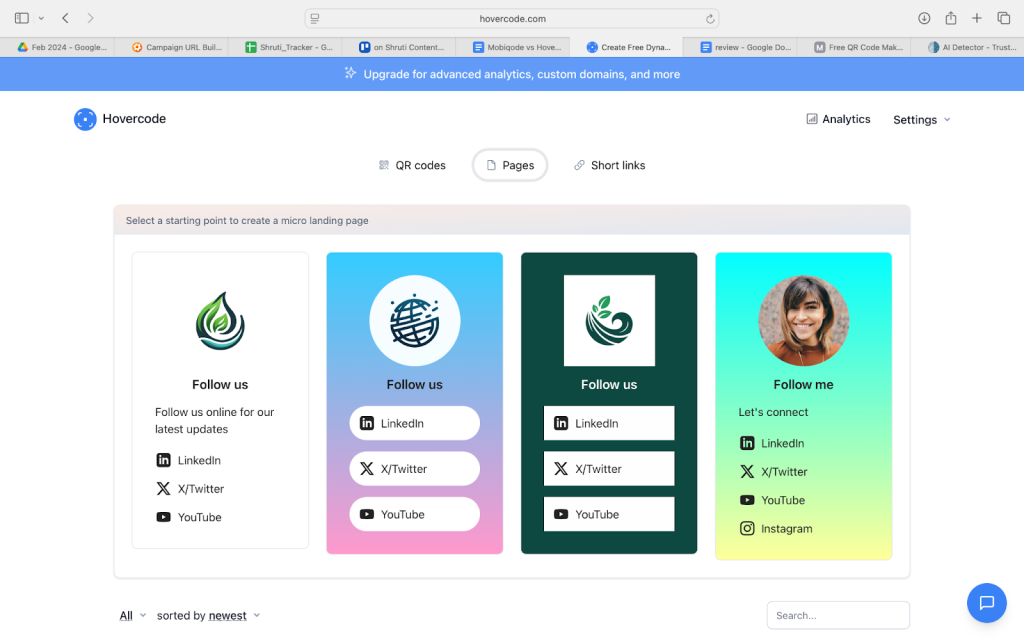Toggle the Safari sidebar button
1024x640 pixels.
pos(22,18)
